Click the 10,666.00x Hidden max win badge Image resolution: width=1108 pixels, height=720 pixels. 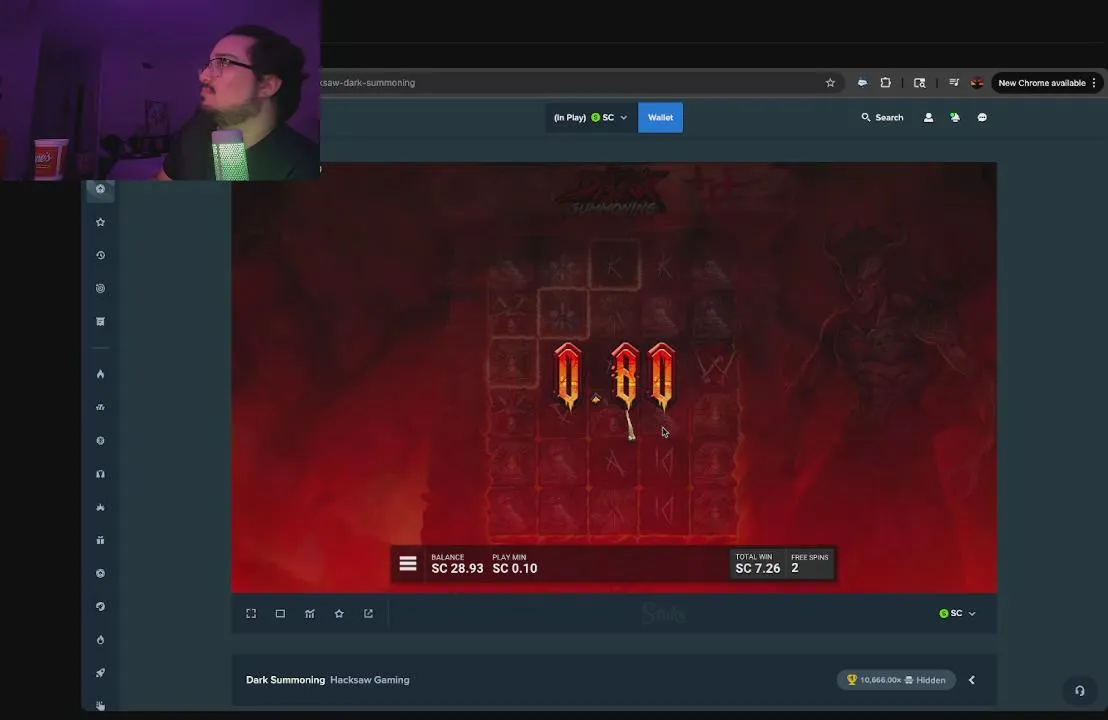pyautogui.click(x=896, y=680)
